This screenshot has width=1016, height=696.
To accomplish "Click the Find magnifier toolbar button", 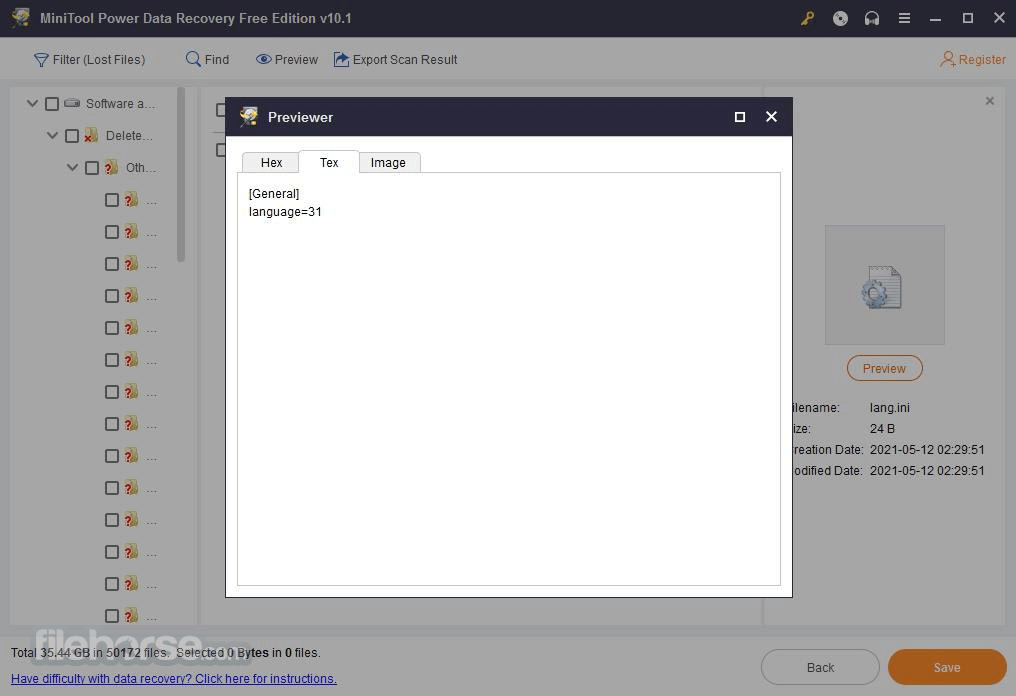I will 207,60.
